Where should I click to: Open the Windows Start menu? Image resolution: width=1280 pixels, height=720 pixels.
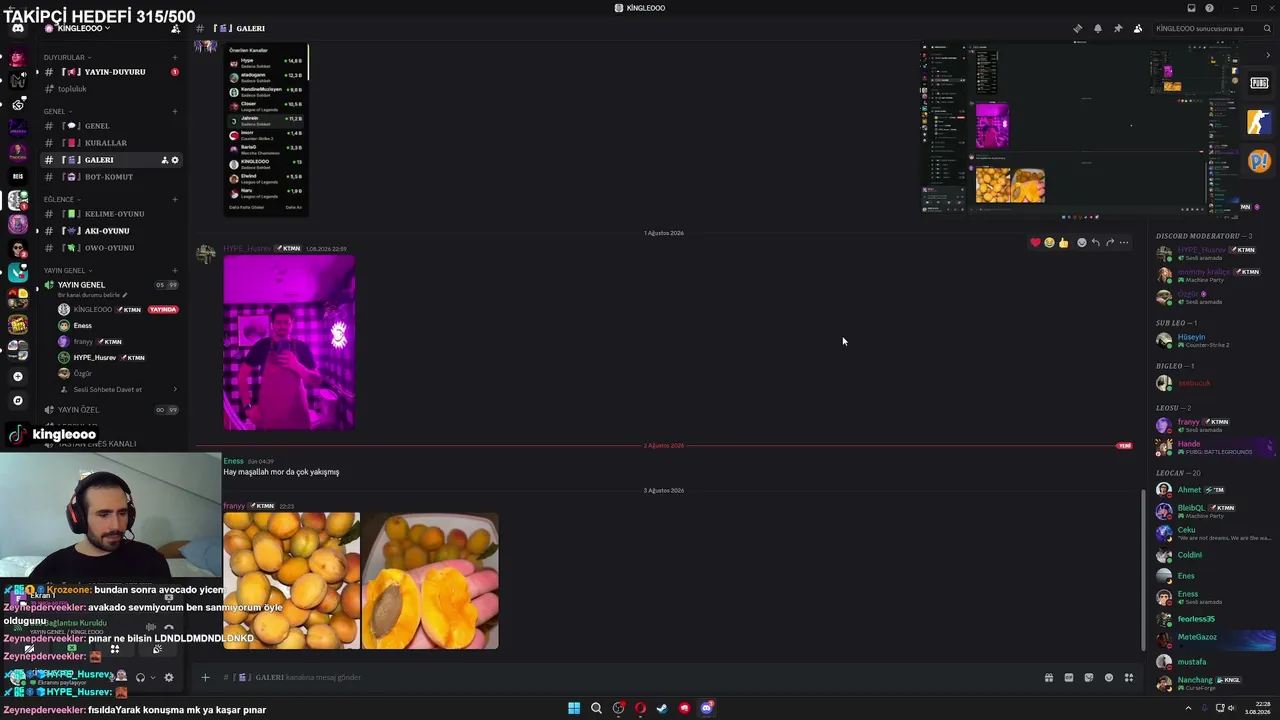574,708
